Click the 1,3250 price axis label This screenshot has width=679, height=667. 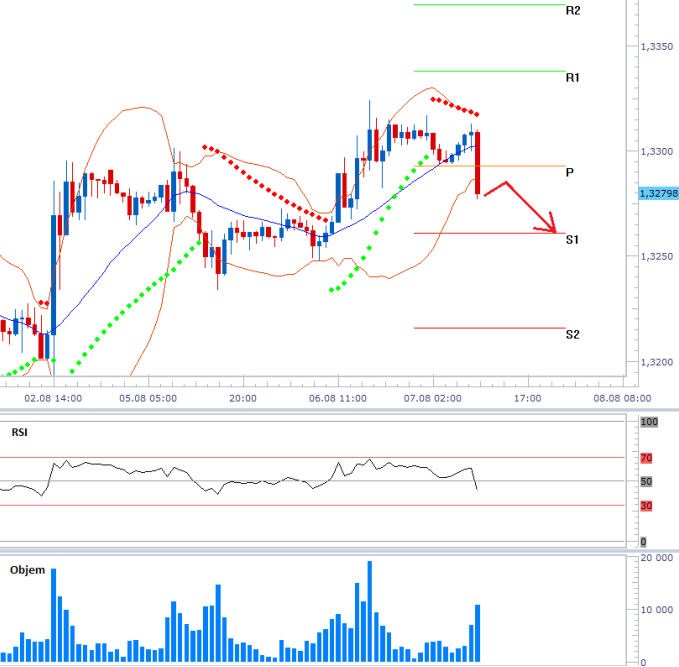pos(657,256)
